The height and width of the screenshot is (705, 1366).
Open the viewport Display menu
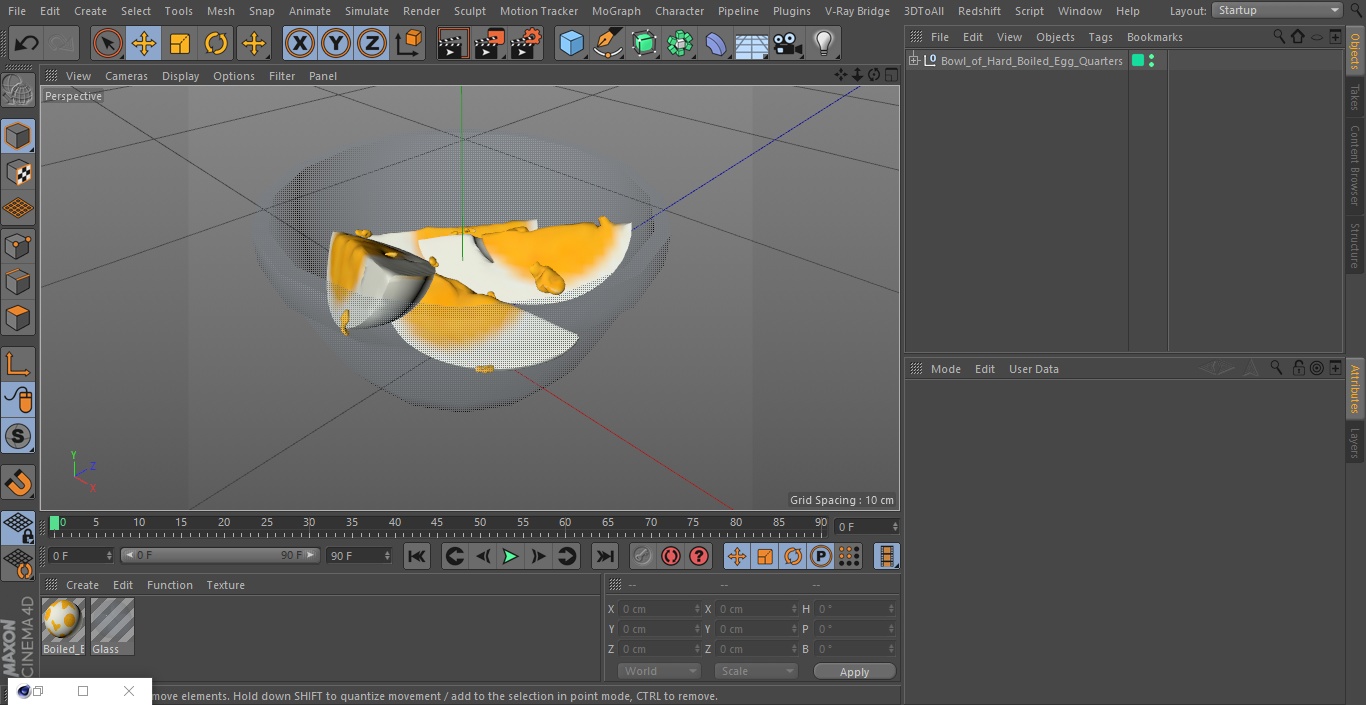180,76
